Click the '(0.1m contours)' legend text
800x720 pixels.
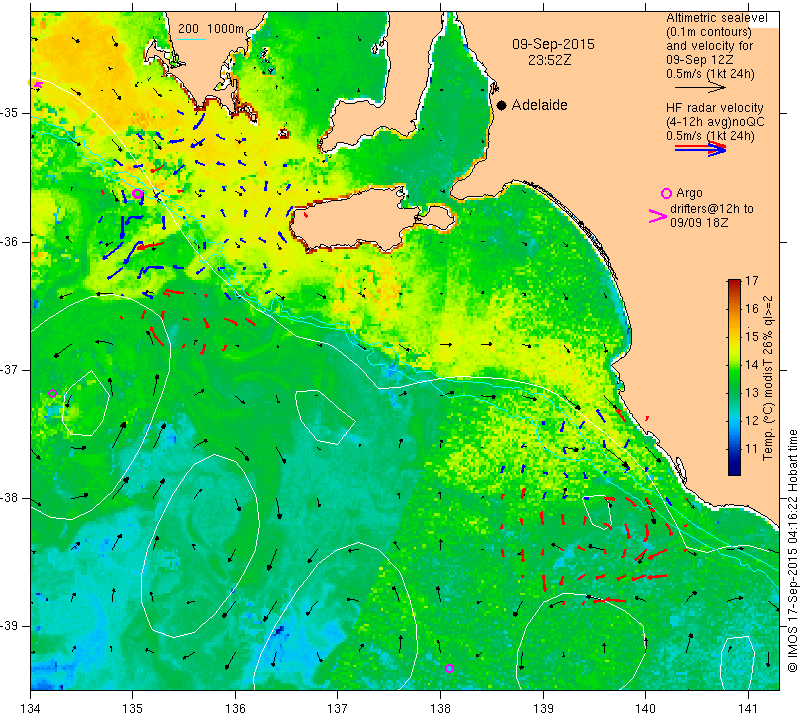709,32
